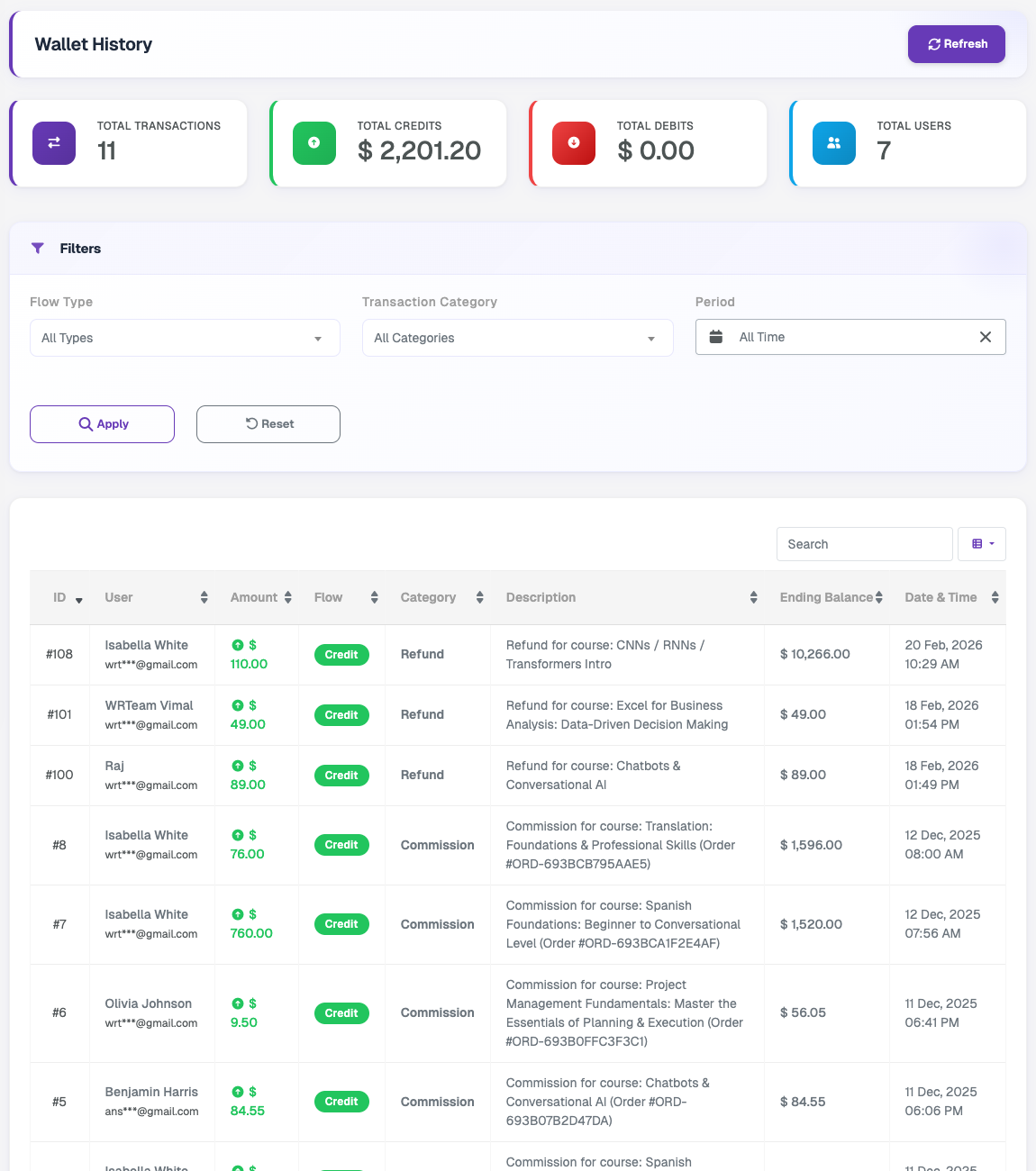Screen dimensions: 1036x1171
Task: Sort table by Category column
Action: coord(438,597)
